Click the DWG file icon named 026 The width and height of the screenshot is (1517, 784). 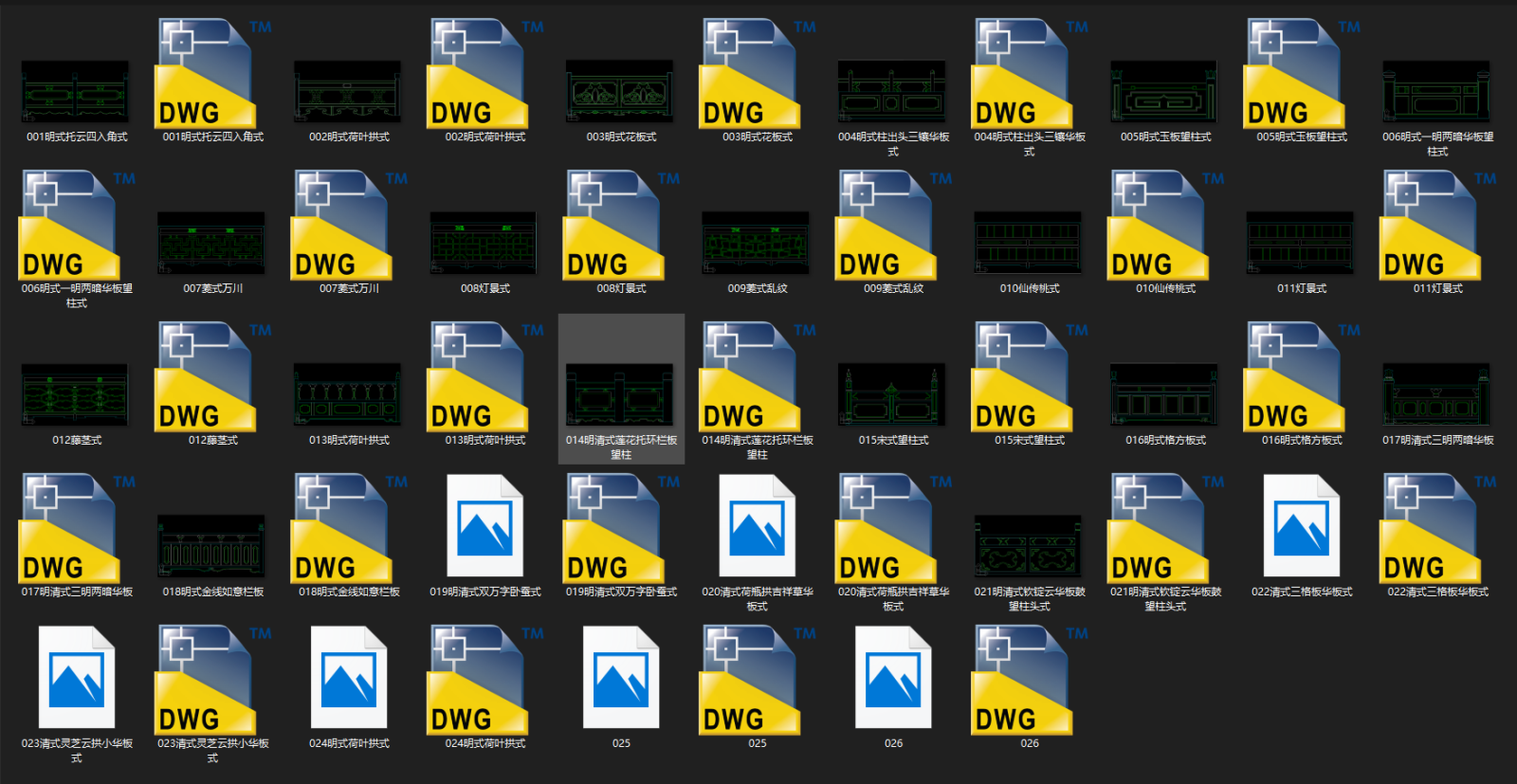tap(1023, 680)
